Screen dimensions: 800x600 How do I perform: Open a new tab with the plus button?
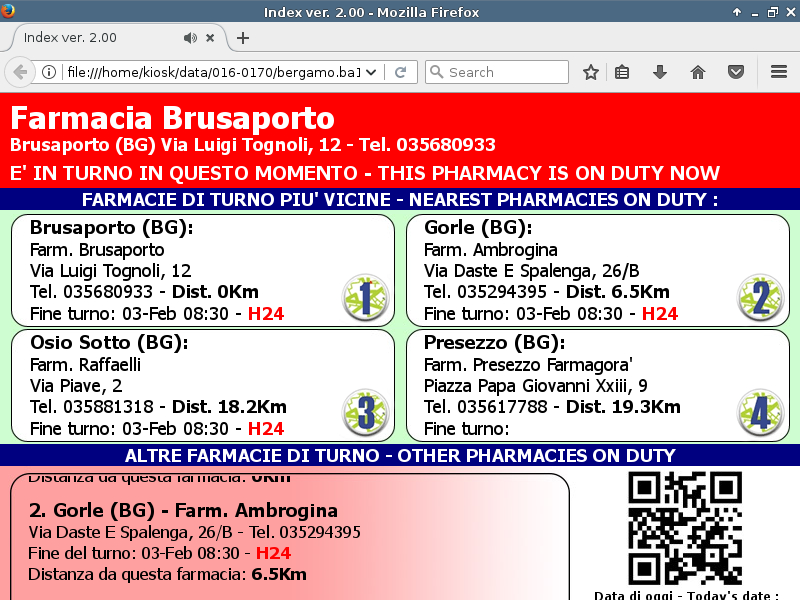[x=243, y=38]
